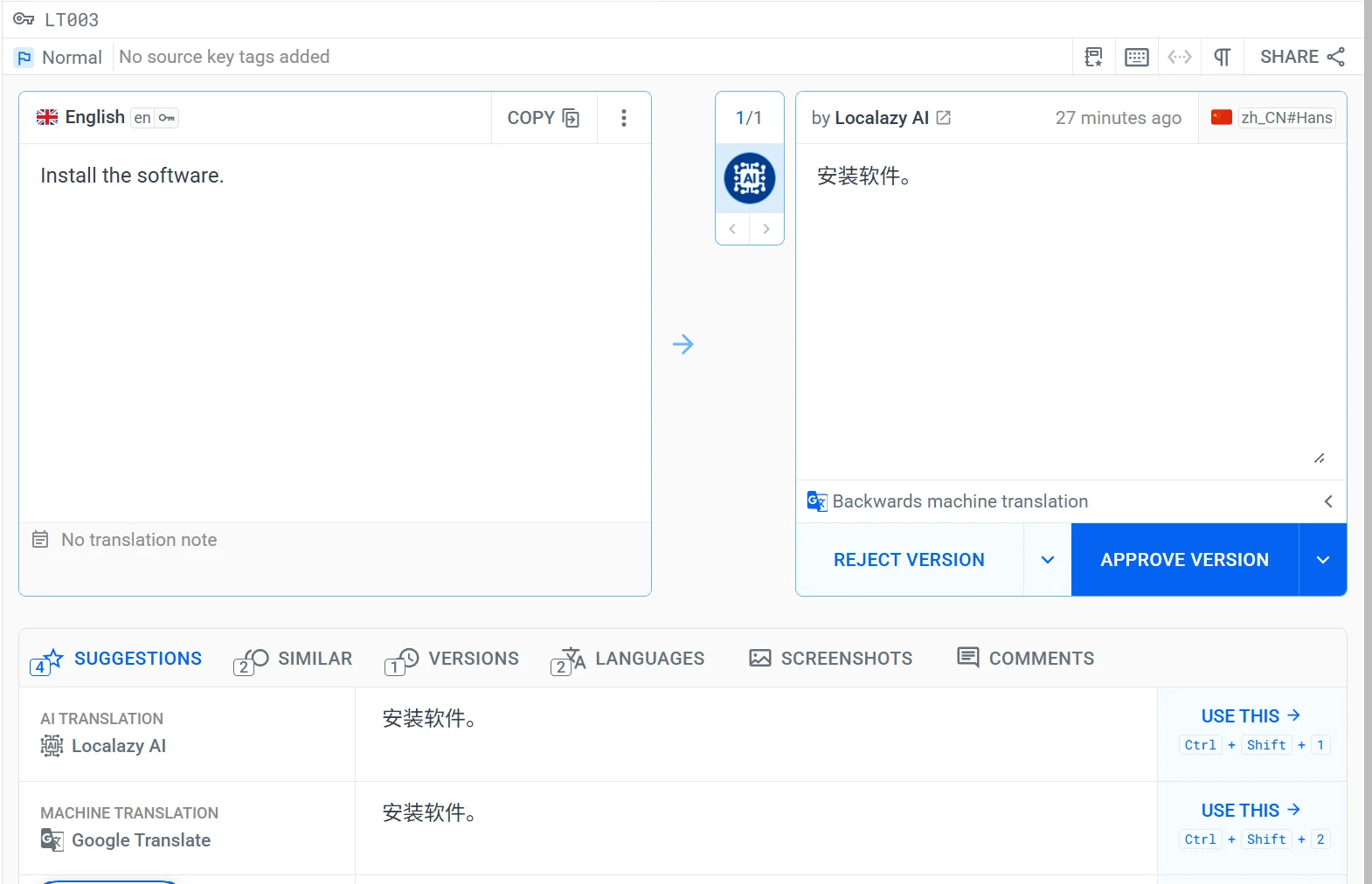Open the dropdown next to APPROVE VERSION
Screen dimensions: 1372x884
(x=1323, y=560)
